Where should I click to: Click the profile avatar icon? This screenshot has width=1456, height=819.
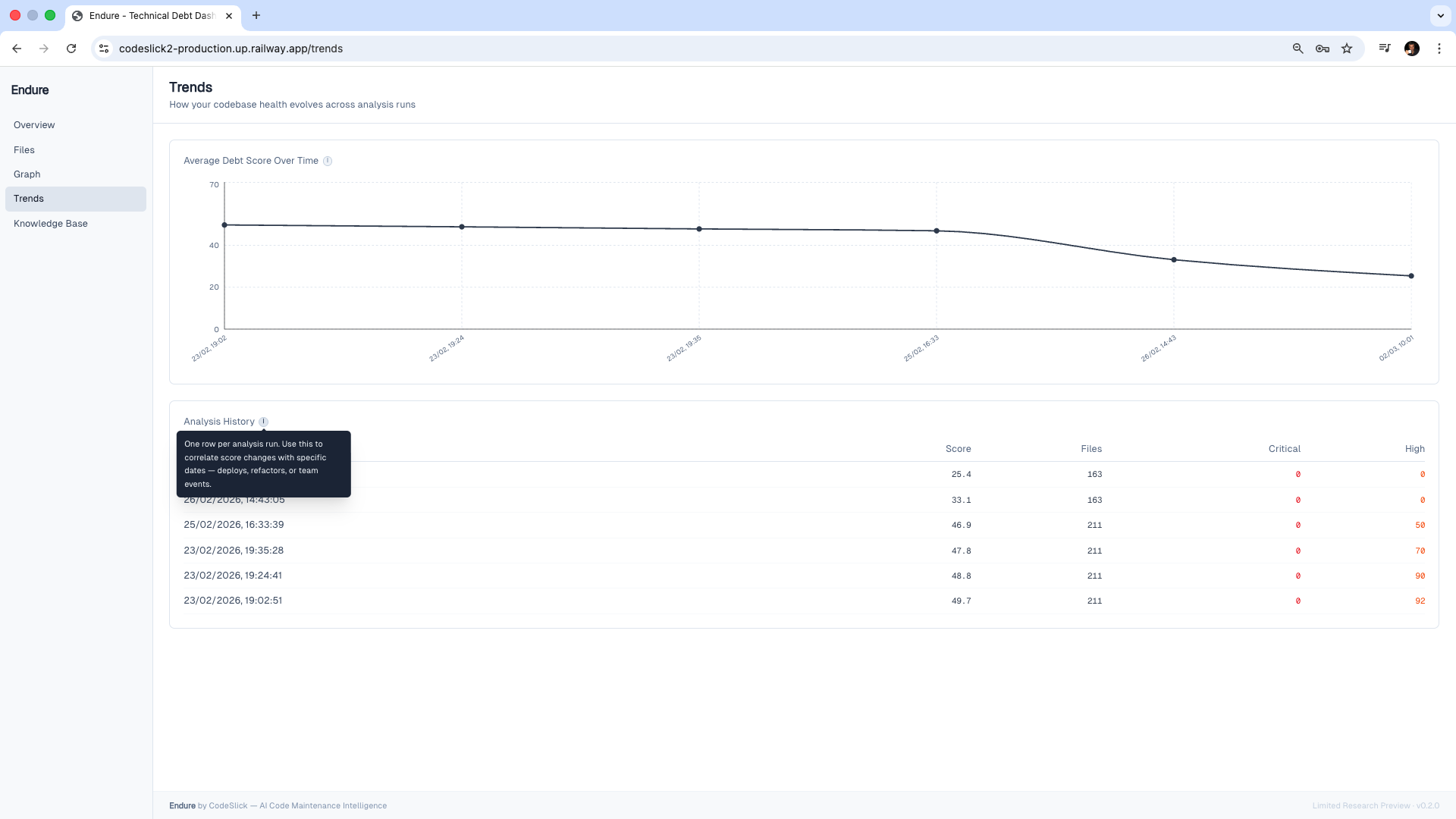[1412, 48]
